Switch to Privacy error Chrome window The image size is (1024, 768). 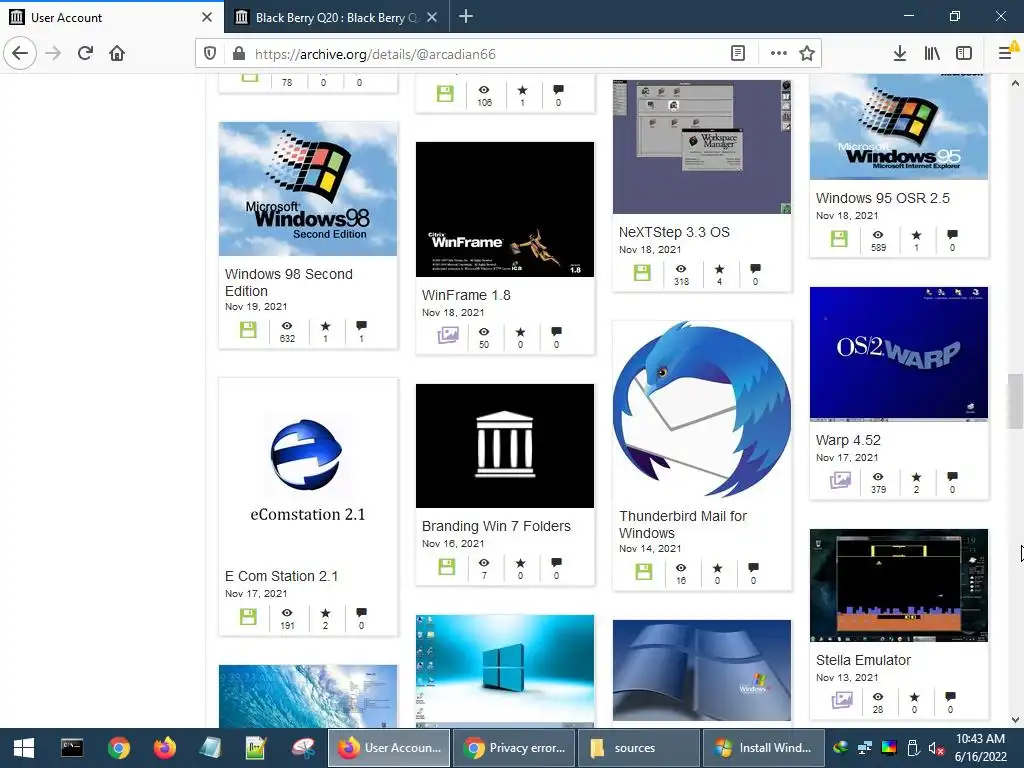[514, 748]
